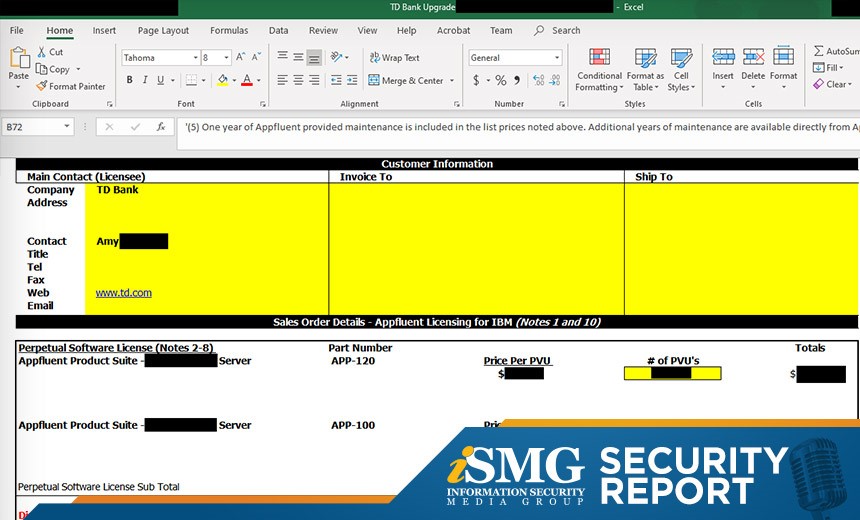Center text horizontally in the cell
The width and height of the screenshot is (860, 520).
coord(298,80)
